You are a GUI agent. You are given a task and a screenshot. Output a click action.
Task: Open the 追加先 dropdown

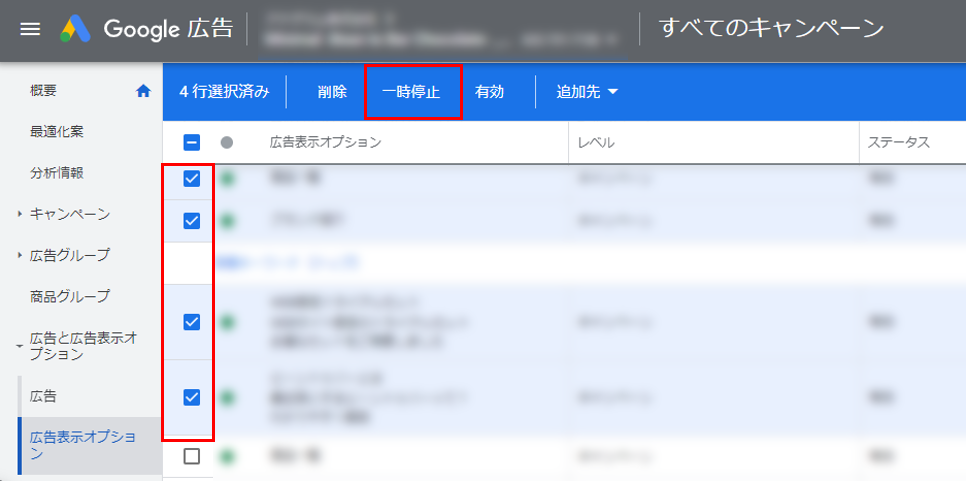[587, 92]
